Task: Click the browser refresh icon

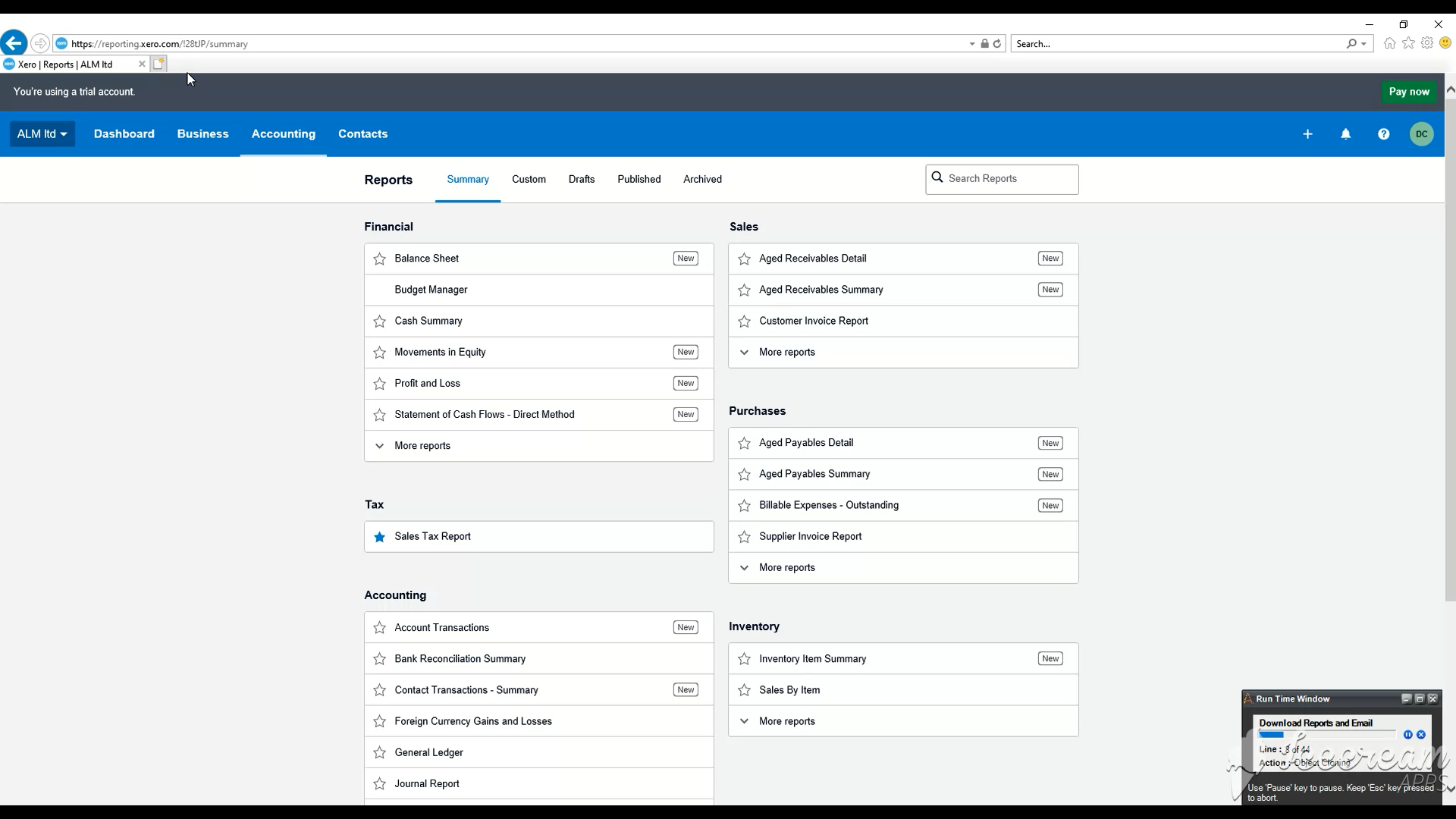Action: (997, 44)
